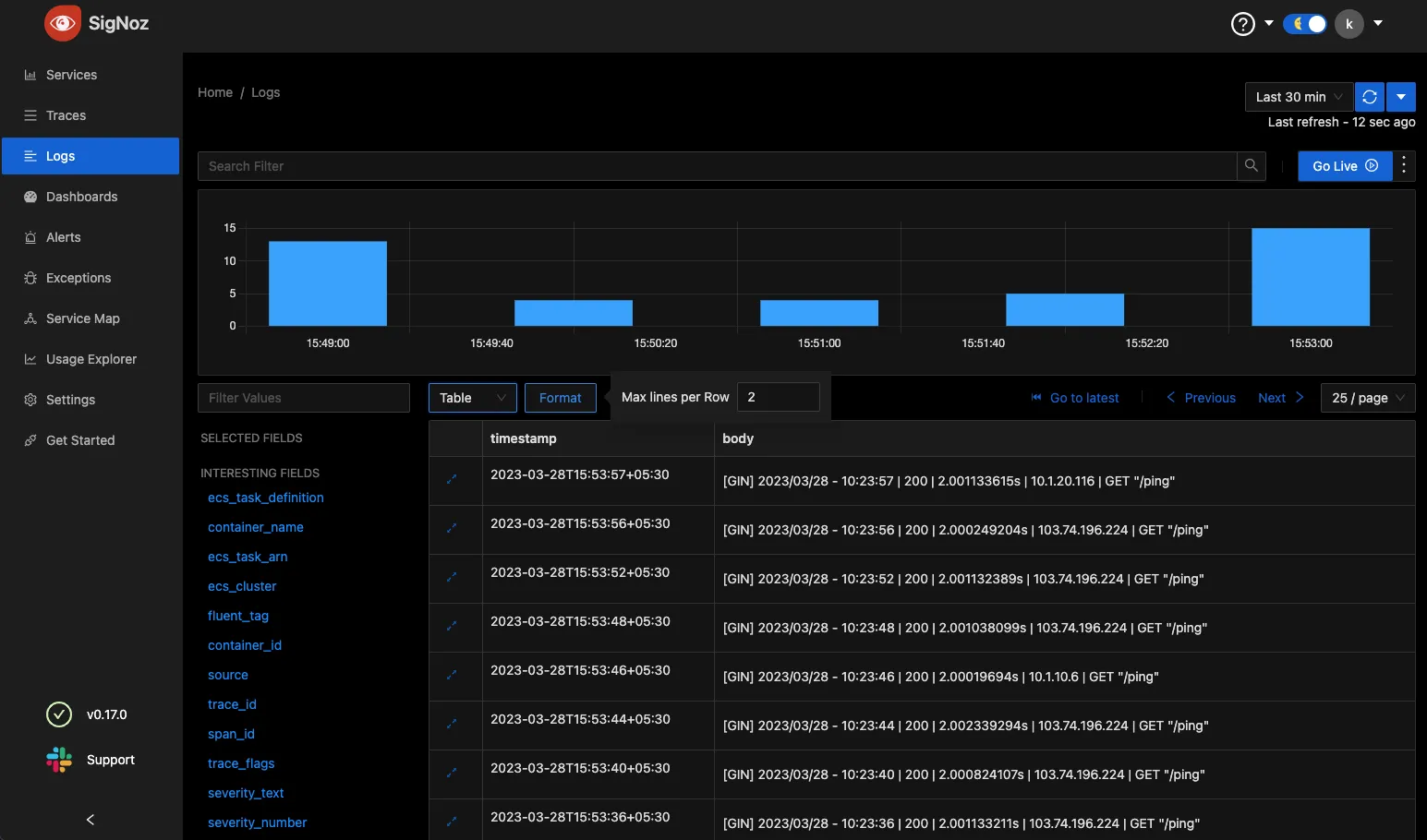
Task: Expand log row 15:53:36 with expand icon
Action: (x=452, y=822)
